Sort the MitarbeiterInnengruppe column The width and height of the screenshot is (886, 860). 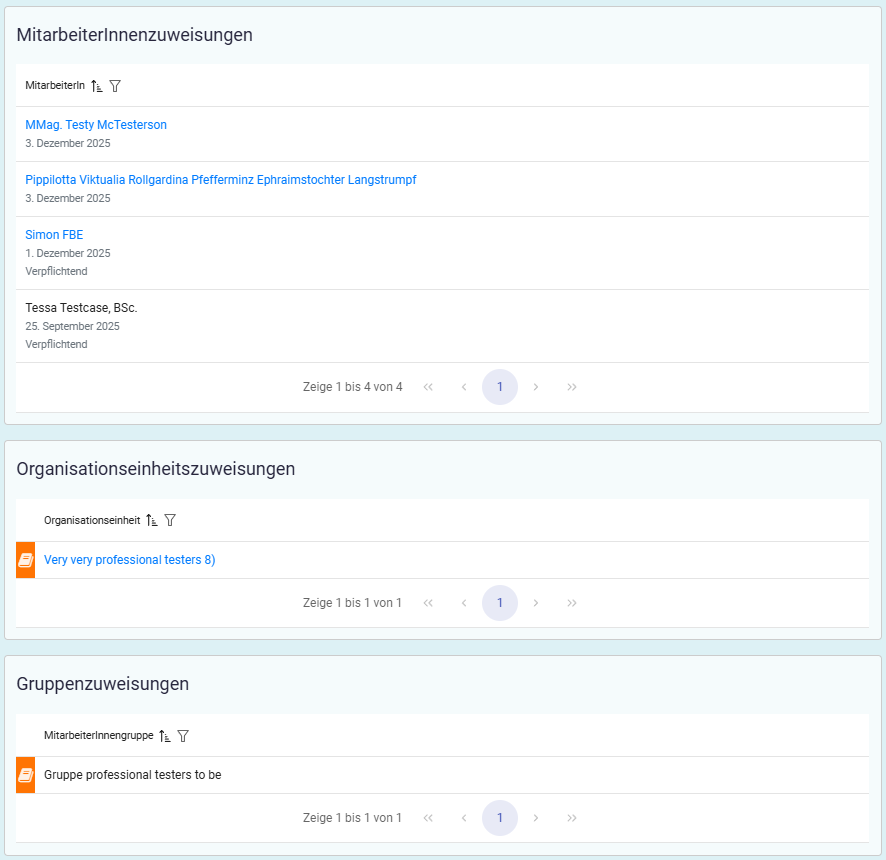[x=165, y=735]
